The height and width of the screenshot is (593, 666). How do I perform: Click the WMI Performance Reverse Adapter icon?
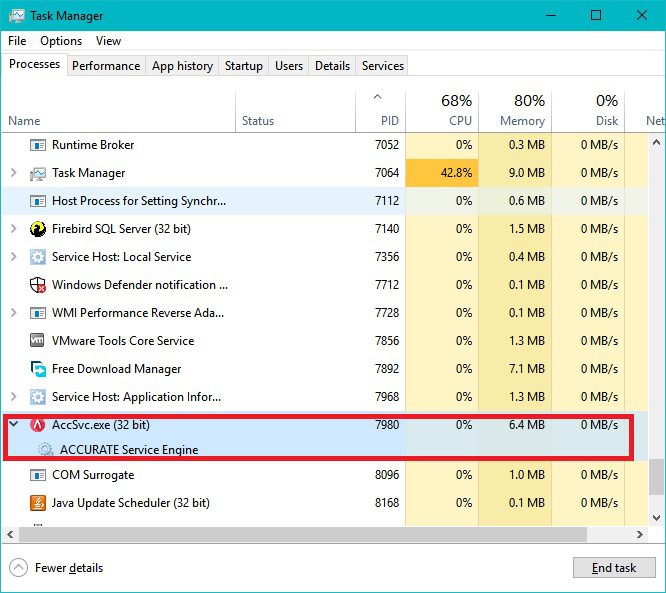[x=38, y=313]
